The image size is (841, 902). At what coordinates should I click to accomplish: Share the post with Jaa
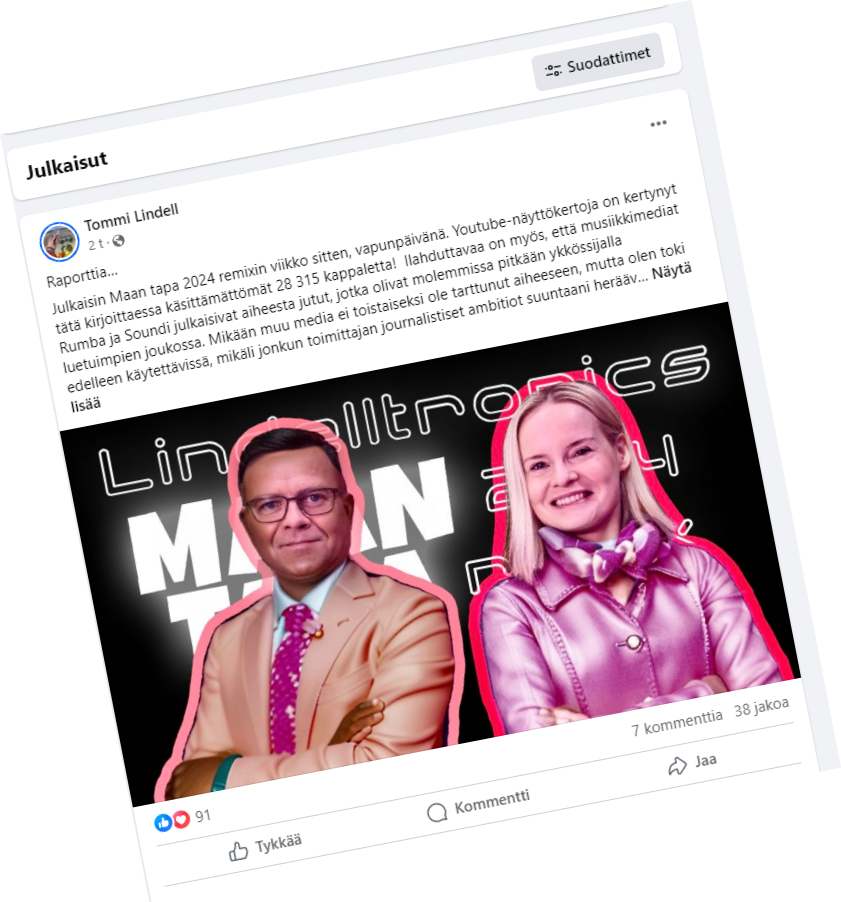coord(693,763)
